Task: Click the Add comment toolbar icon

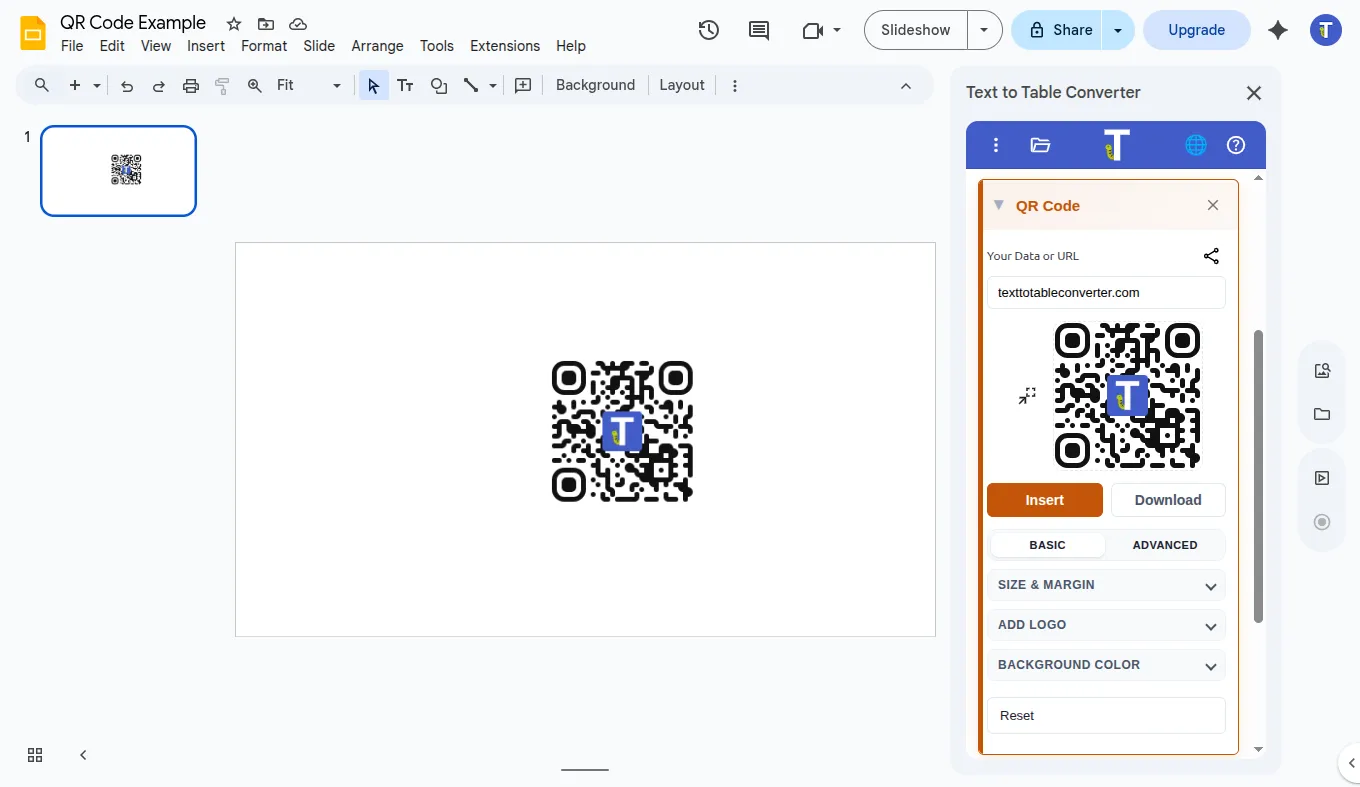Action: coord(758,30)
